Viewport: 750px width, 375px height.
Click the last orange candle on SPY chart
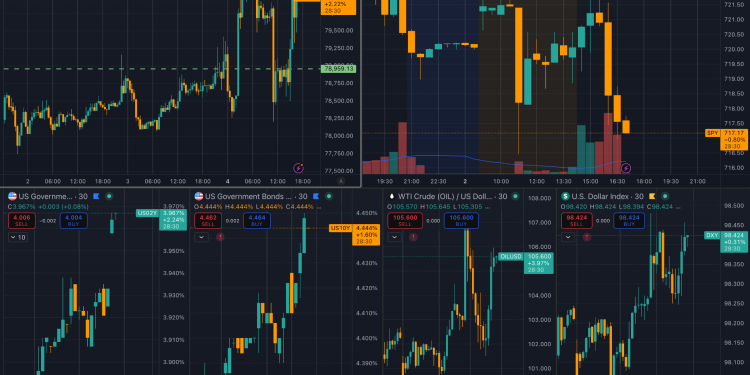coord(626,126)
